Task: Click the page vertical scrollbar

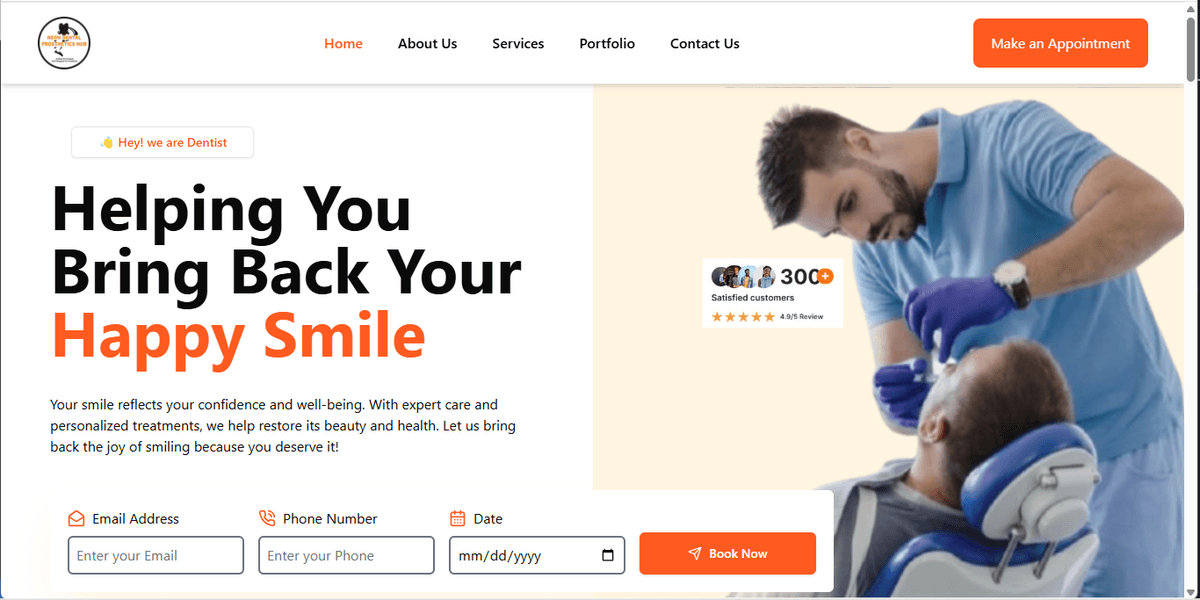Action: 1191,300
